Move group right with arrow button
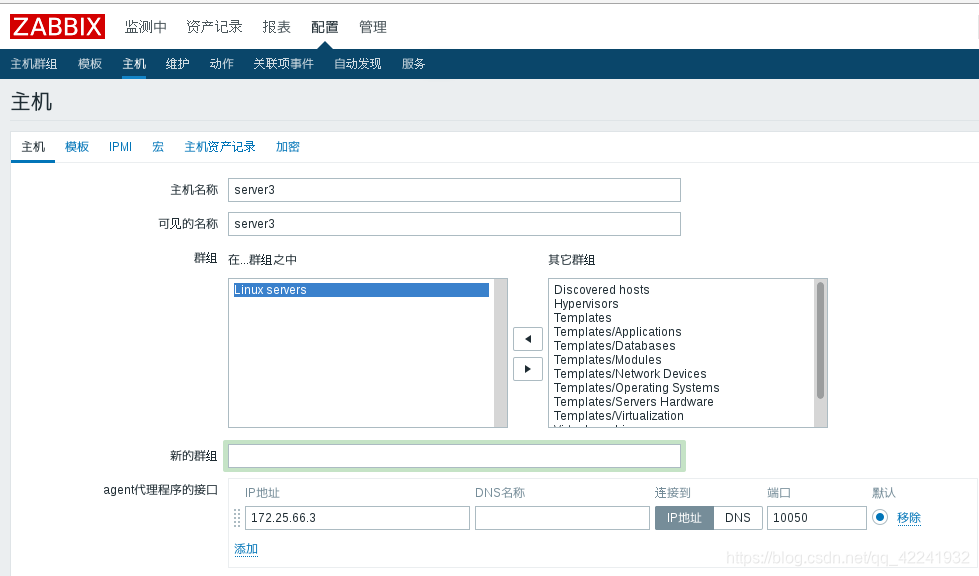This screenshot has width=979, height=576. point(528,369)
